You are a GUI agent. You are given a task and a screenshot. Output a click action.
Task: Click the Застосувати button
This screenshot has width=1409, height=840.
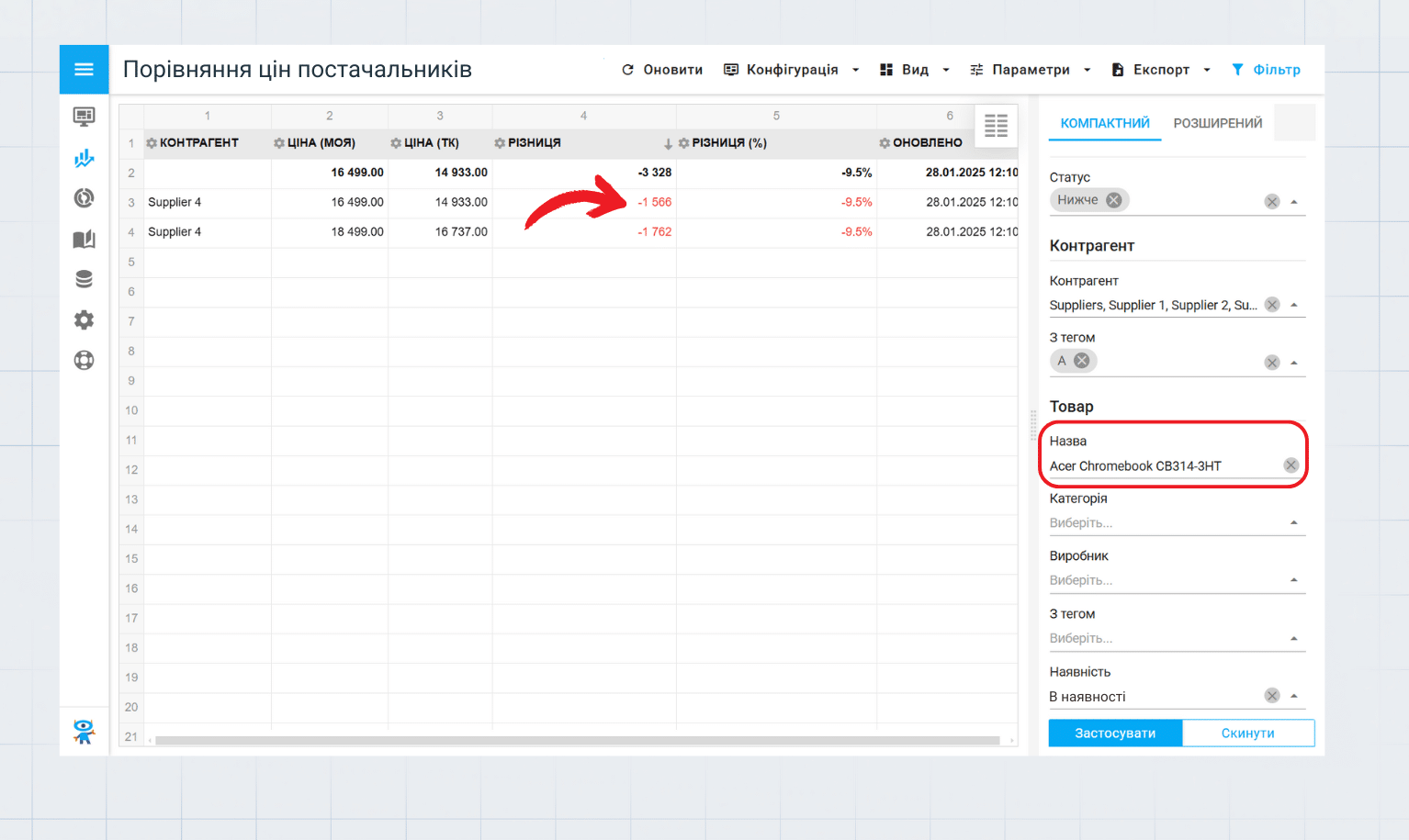tap(1115, 733)
